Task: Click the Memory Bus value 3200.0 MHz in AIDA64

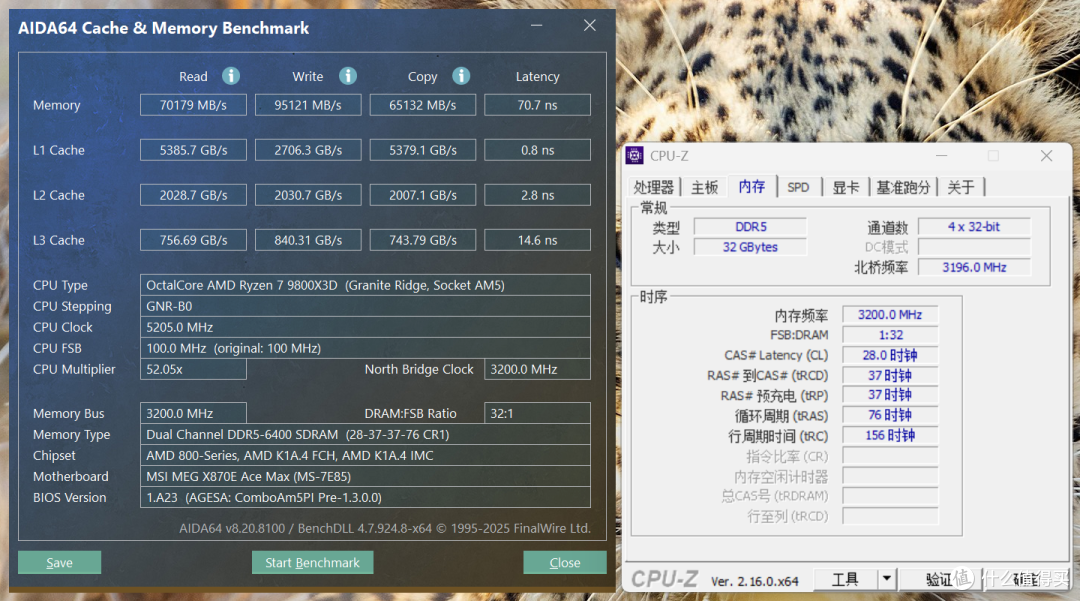Action: pyautogui.click(x=194, y=413)
